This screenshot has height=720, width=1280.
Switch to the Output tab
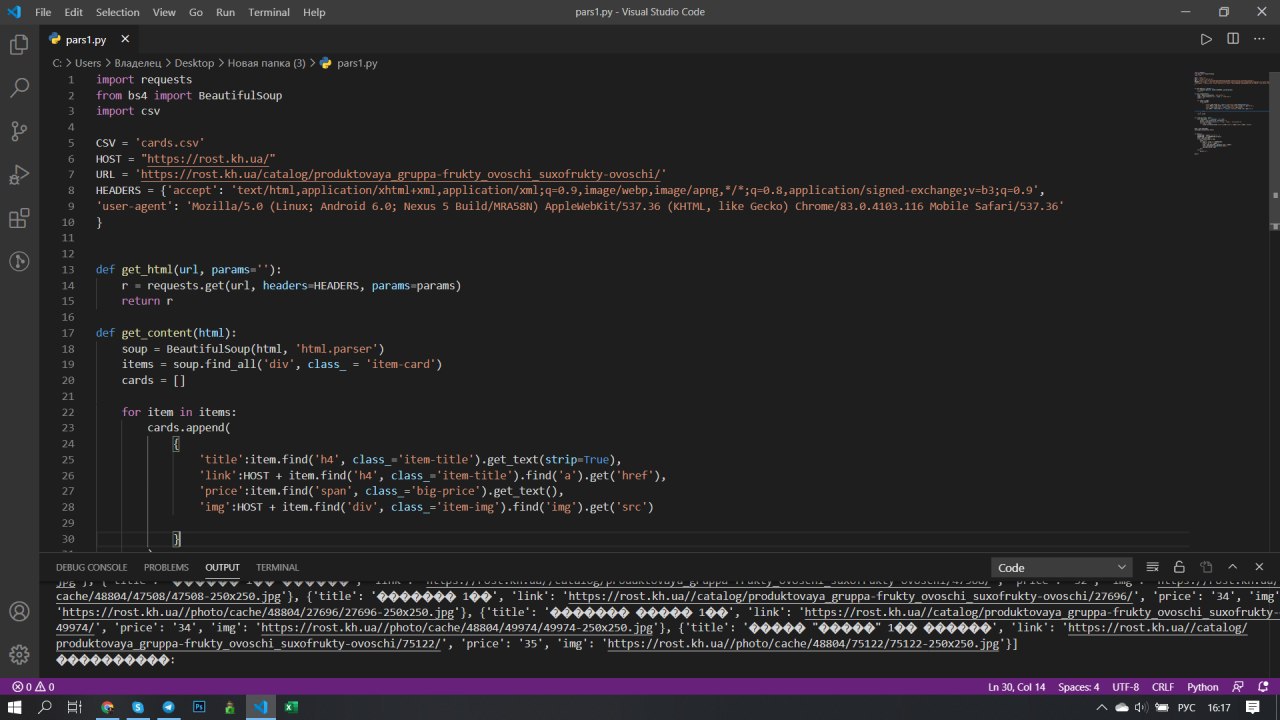click(x=223, y=567)
